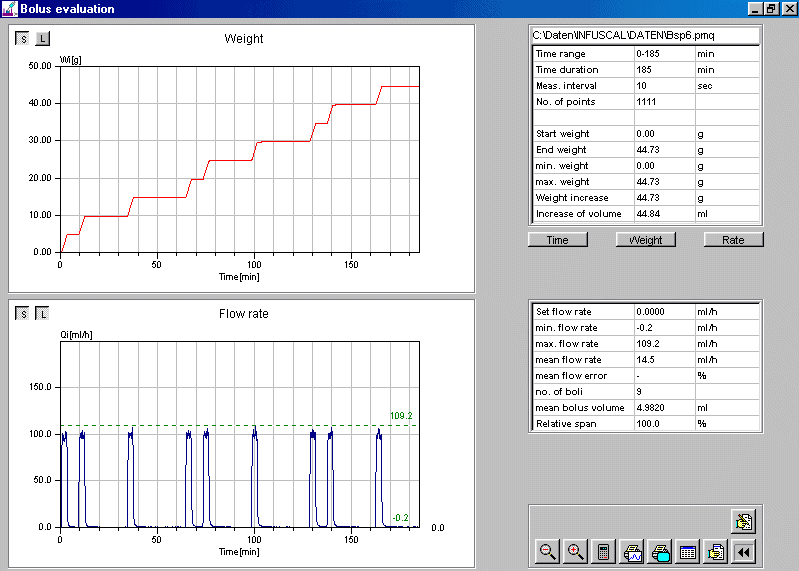The width and height of the screenshot is (799, 571).
Task: Click the Time[min] label under Weight chart
Action: [239, 277]
